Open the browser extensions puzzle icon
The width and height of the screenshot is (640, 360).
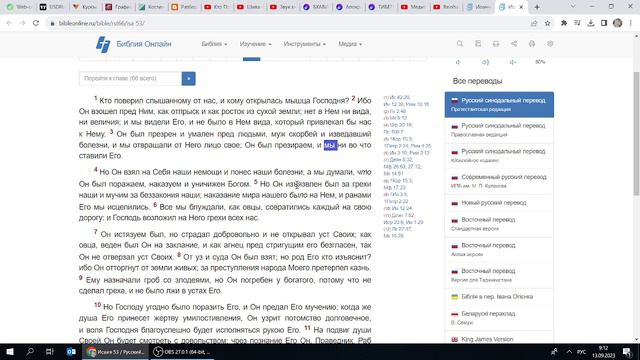pyautogui.click(x=564, y=23)
